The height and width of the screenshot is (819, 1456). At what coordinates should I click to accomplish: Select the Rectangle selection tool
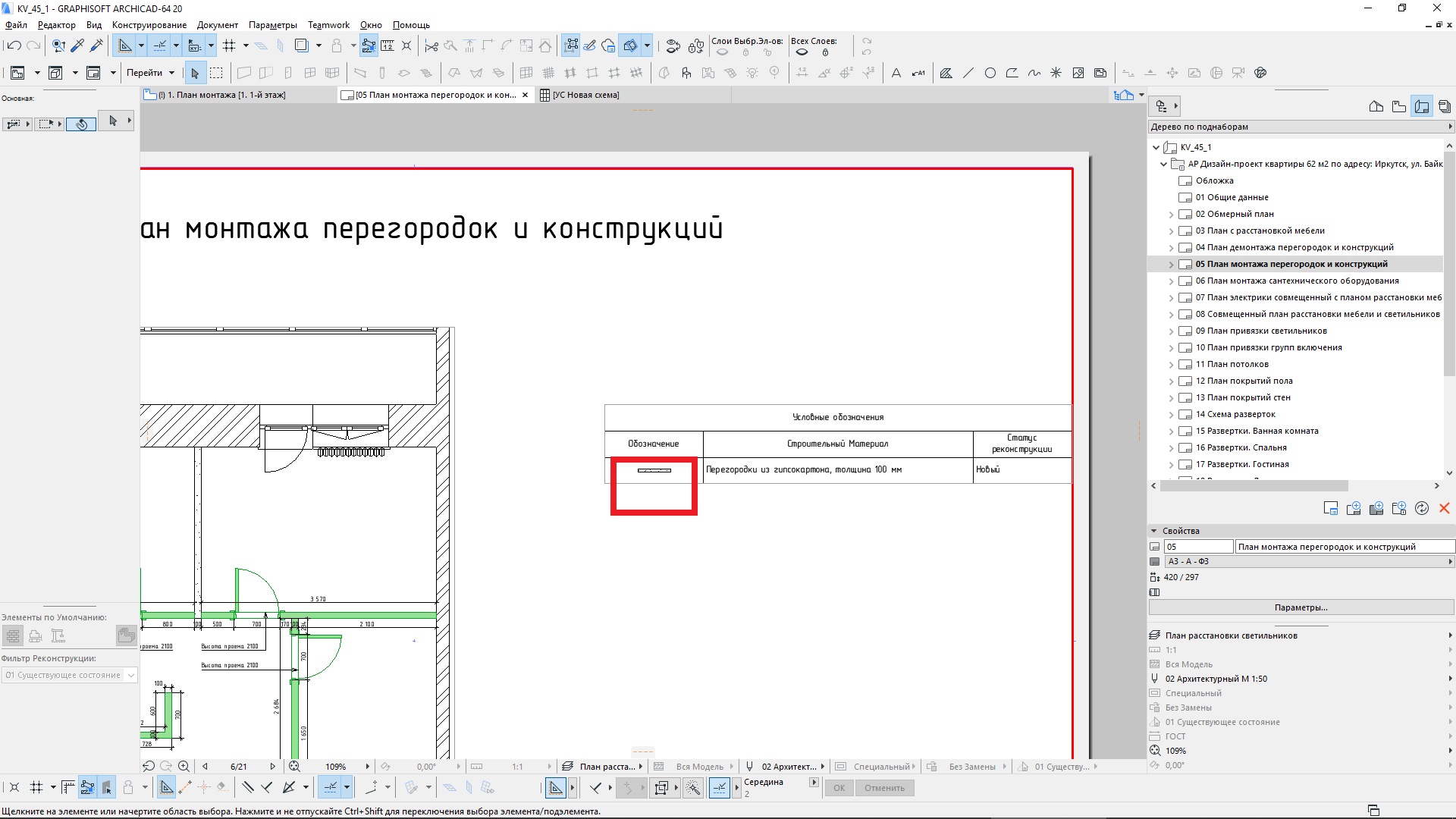216,72
